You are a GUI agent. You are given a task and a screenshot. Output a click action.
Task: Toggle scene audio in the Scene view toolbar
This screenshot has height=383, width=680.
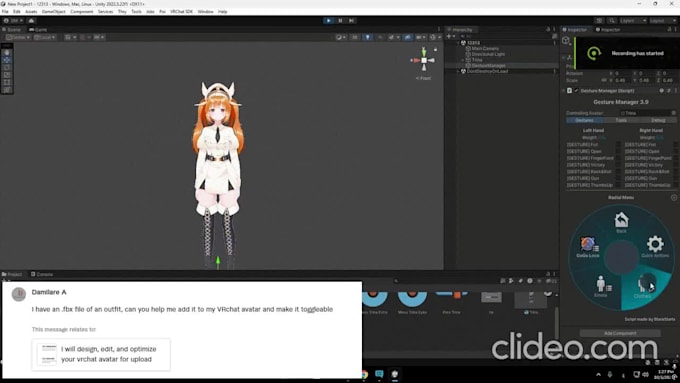380,37
